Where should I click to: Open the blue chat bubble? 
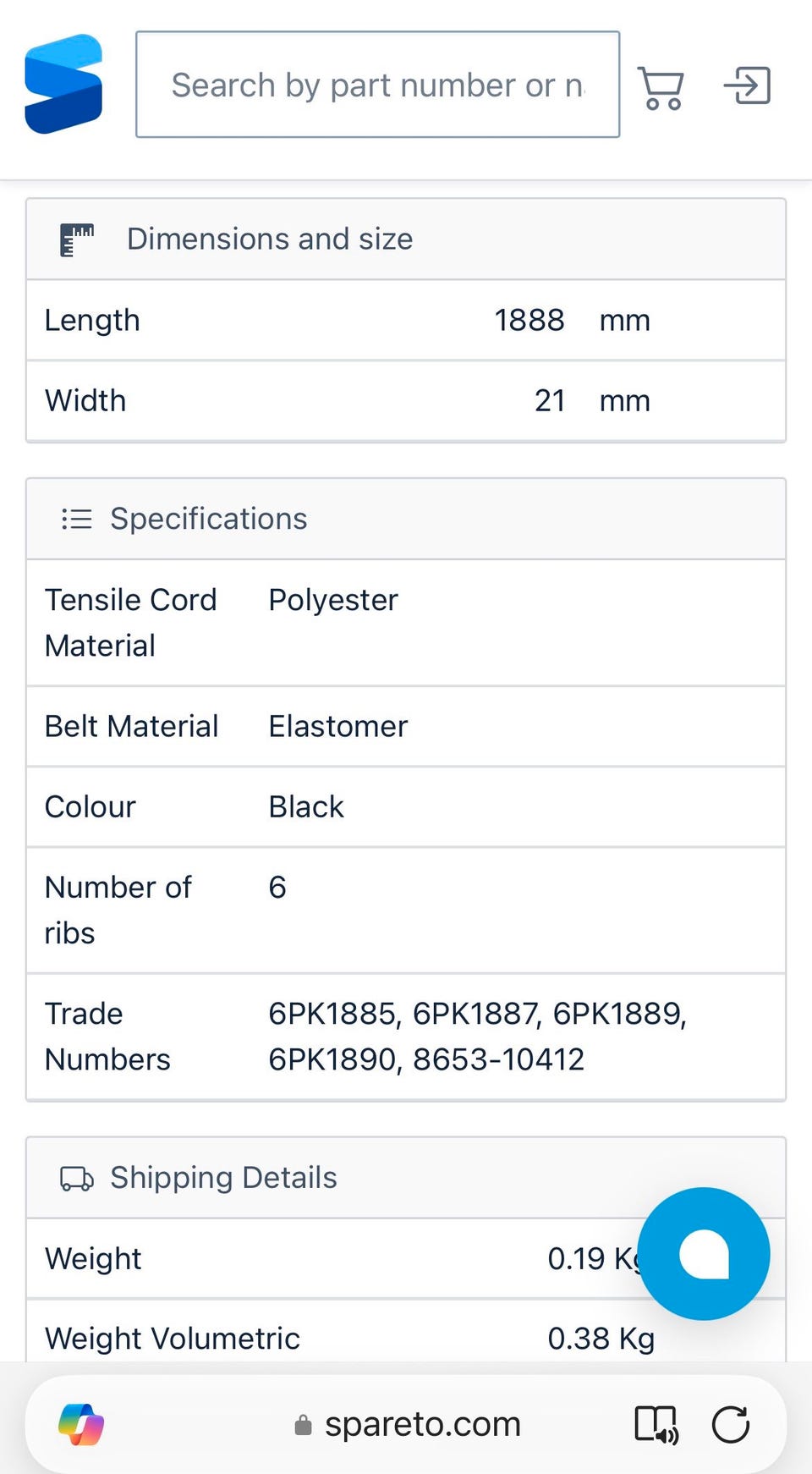pyautogui.click(x=704, y=1253)
